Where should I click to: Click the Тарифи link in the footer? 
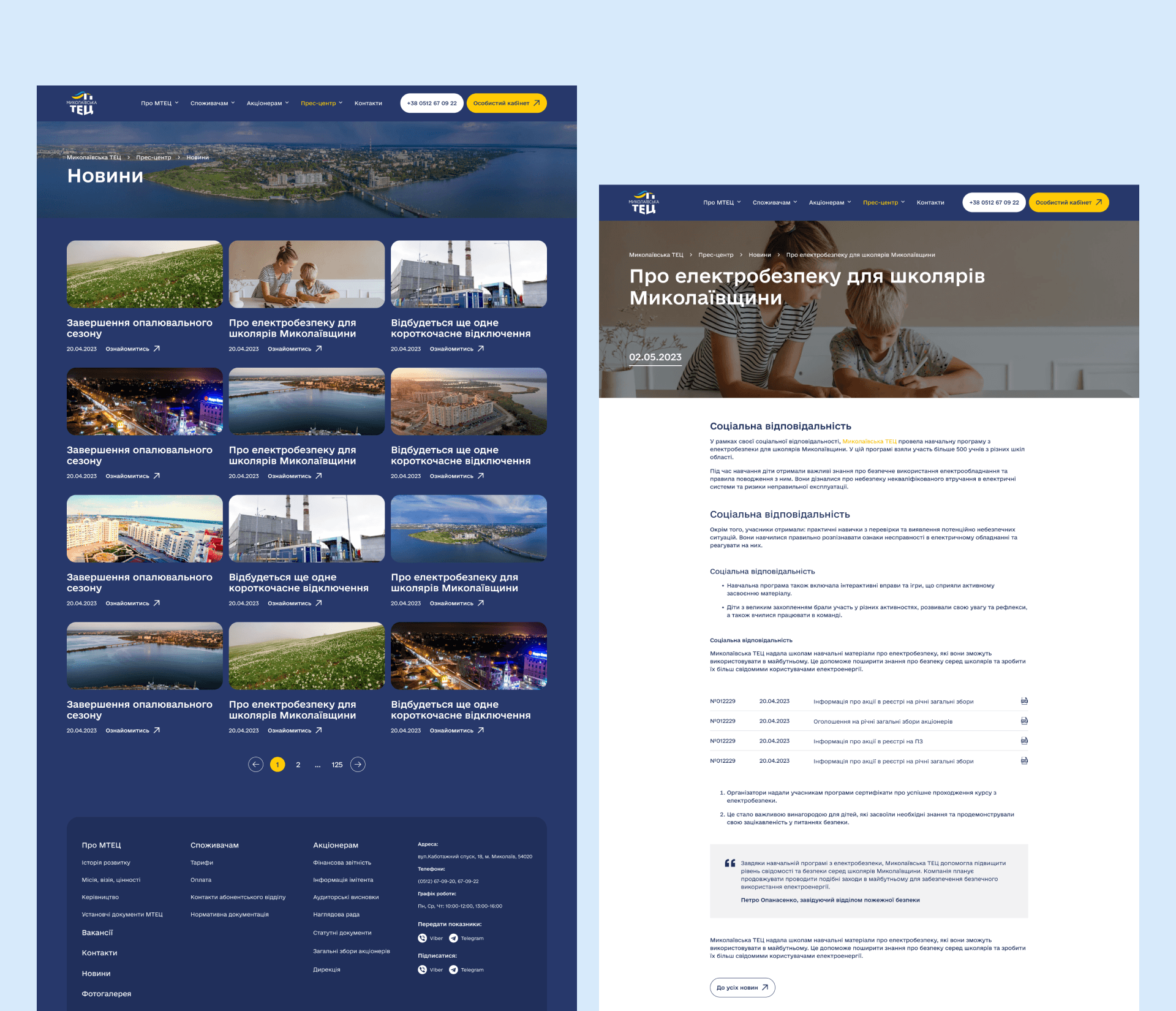[x=202, y=862]
